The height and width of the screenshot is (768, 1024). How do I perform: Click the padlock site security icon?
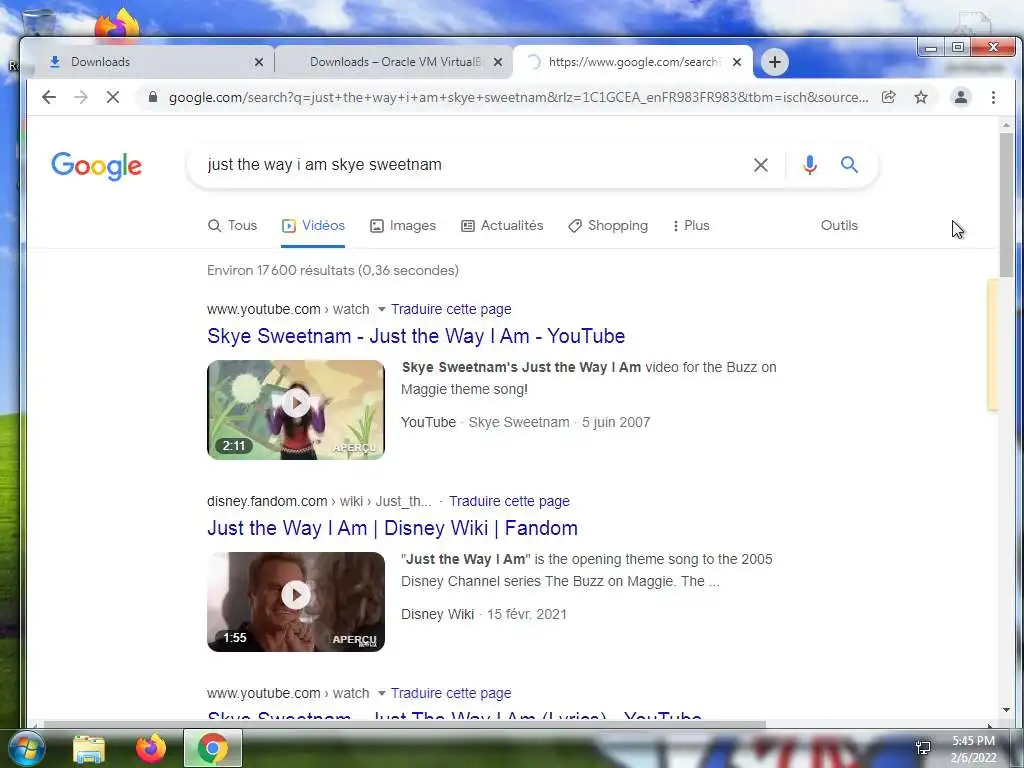[x=153, y=97]
